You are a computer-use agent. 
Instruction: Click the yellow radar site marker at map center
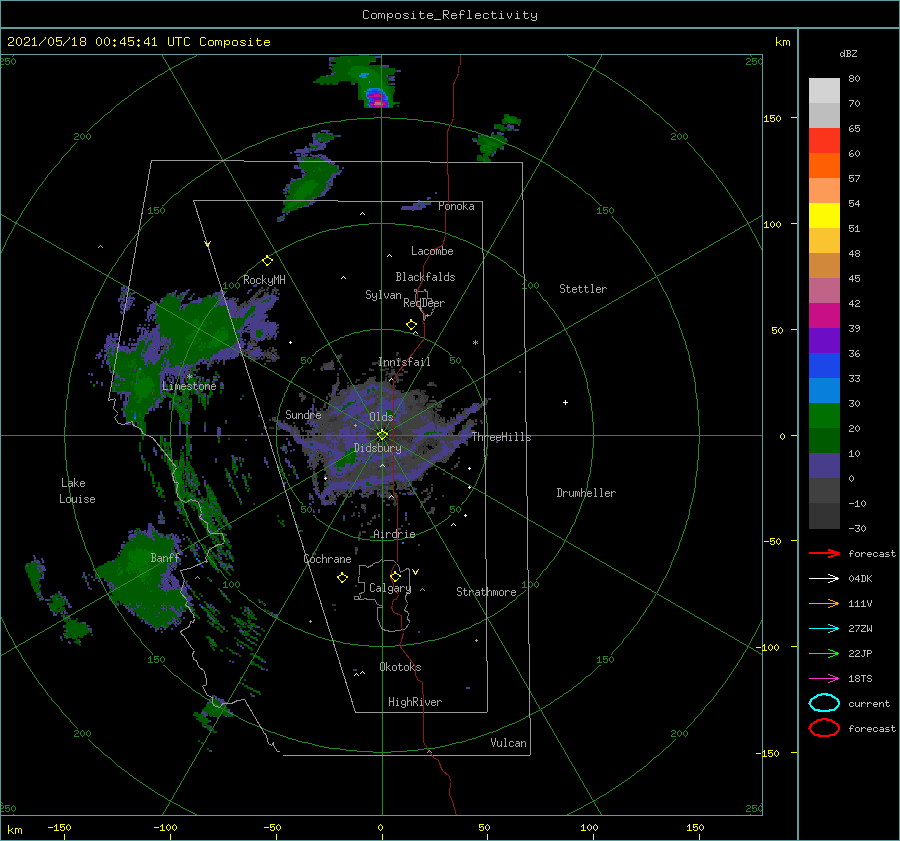click(x=382, y=435)
